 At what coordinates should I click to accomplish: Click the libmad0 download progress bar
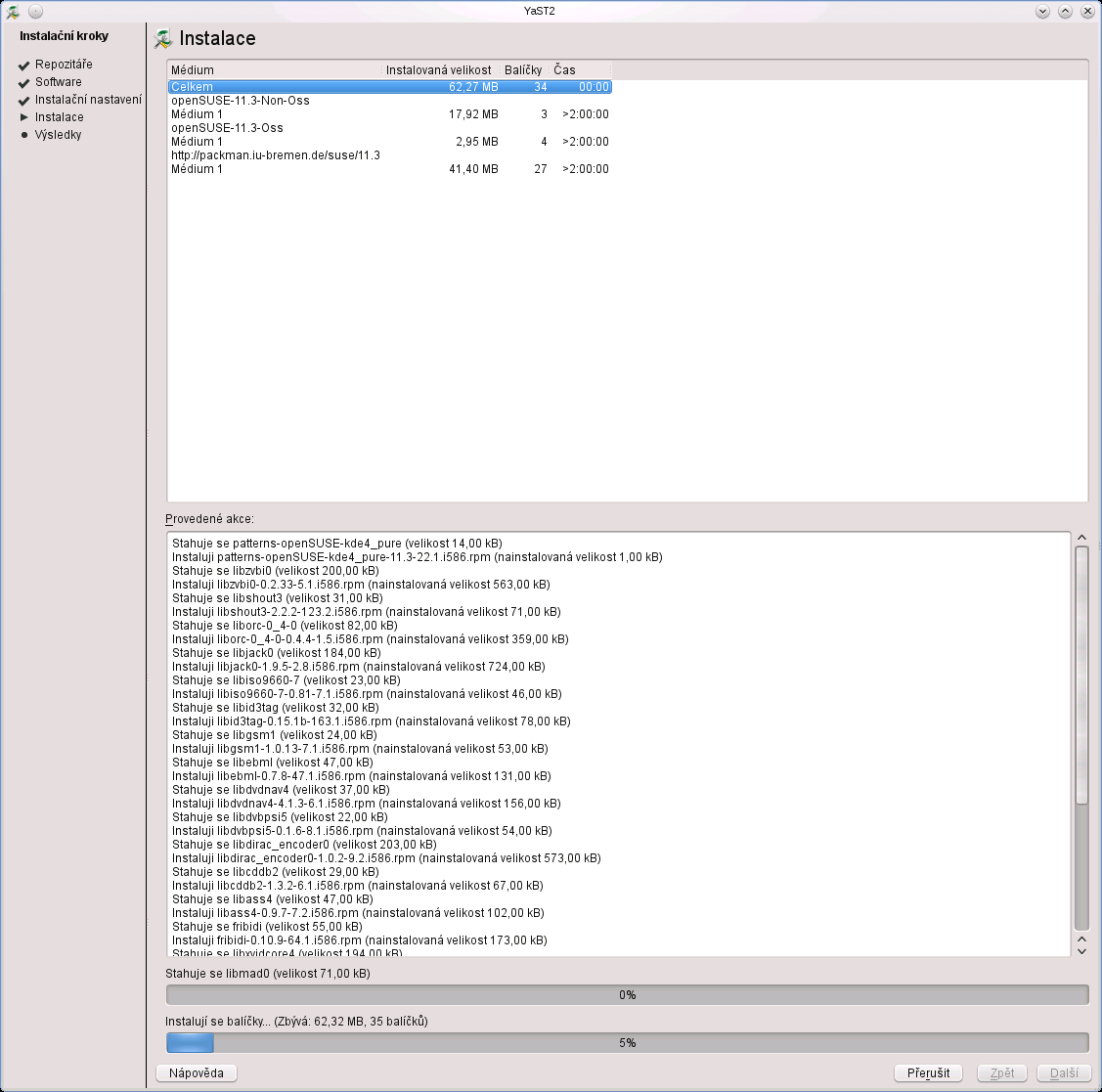pyautogui.click(x=627, y=995)
